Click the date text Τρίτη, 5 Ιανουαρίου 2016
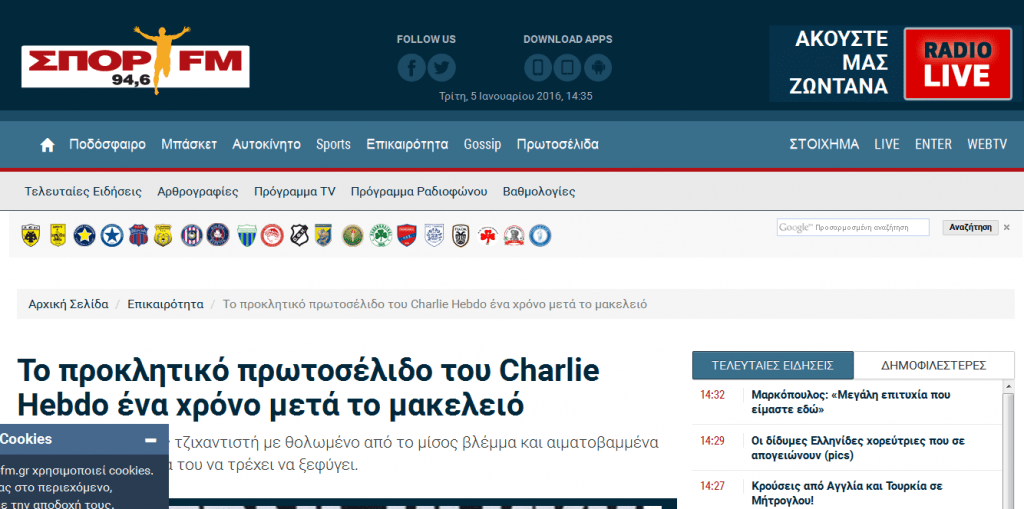The height and width of the screenshot is (509, 1024). pos(516,96)
